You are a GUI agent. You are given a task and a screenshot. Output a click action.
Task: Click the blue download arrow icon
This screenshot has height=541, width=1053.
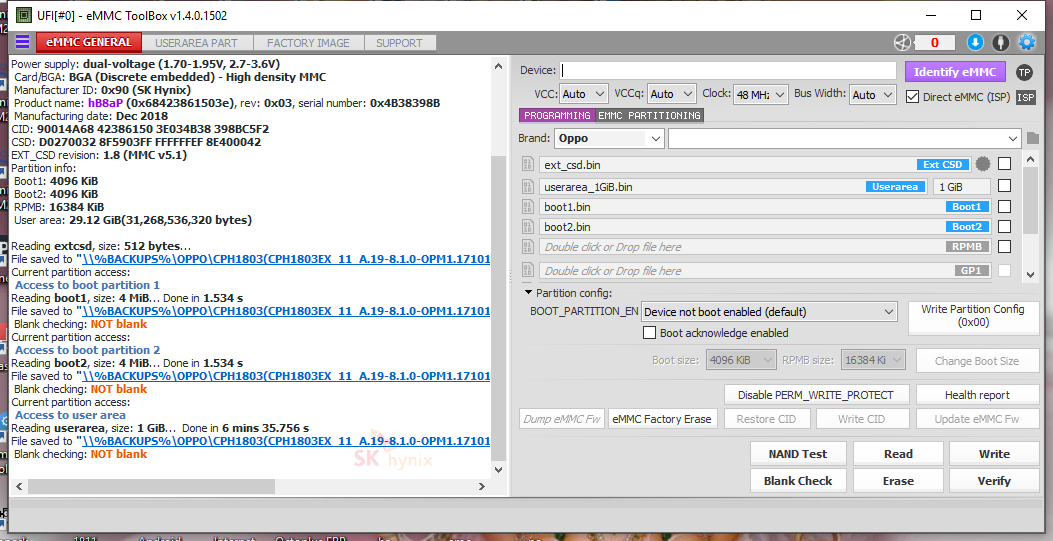click(975, 42)
